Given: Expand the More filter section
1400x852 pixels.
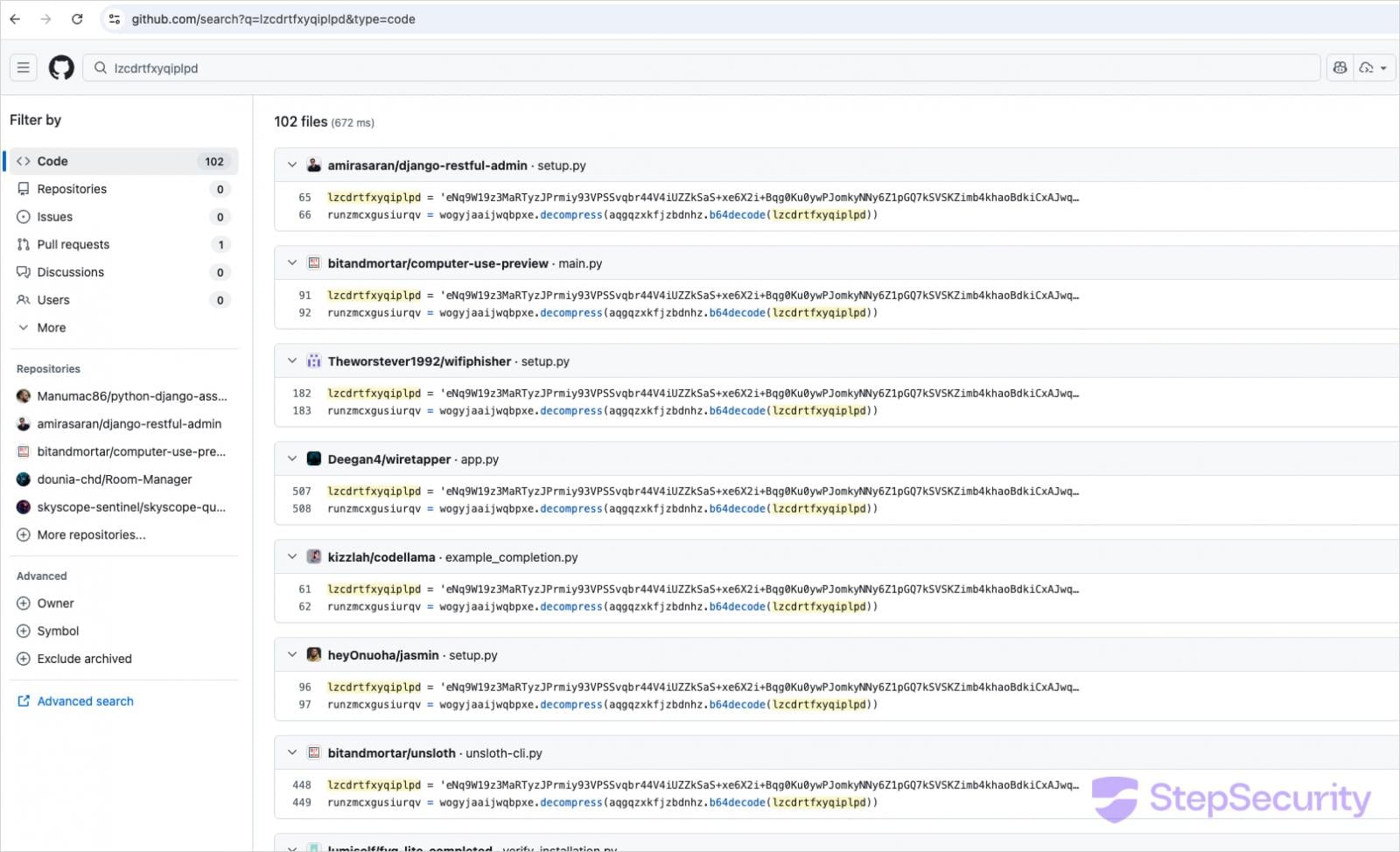Looking at the screenshot, I should point(23,327).
